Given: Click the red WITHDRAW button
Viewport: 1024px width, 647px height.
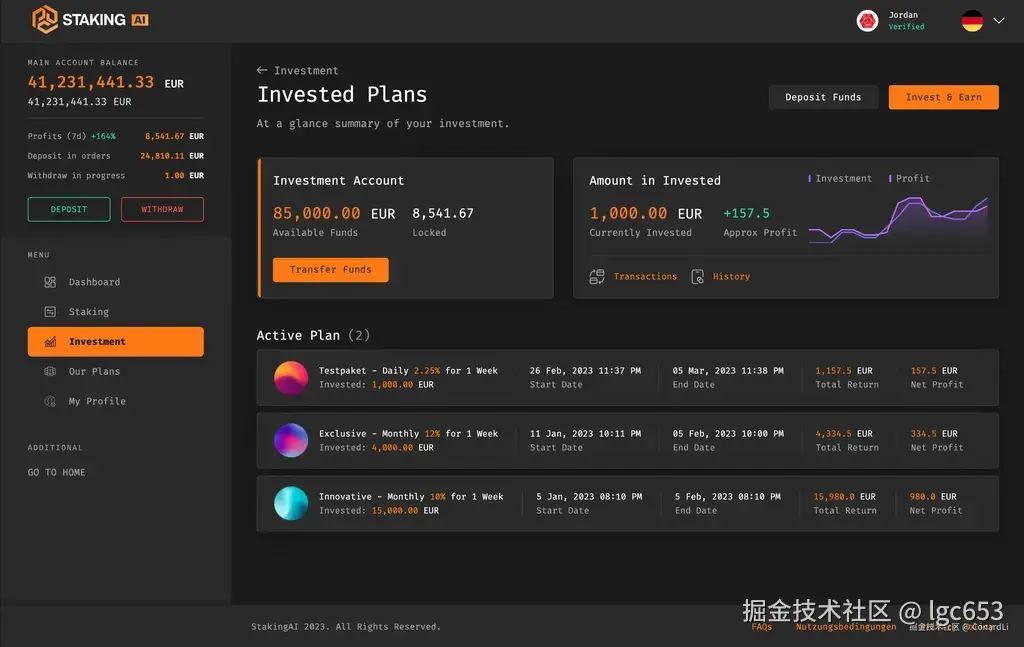Looking at the screenshot, I should tap(162, 209).
